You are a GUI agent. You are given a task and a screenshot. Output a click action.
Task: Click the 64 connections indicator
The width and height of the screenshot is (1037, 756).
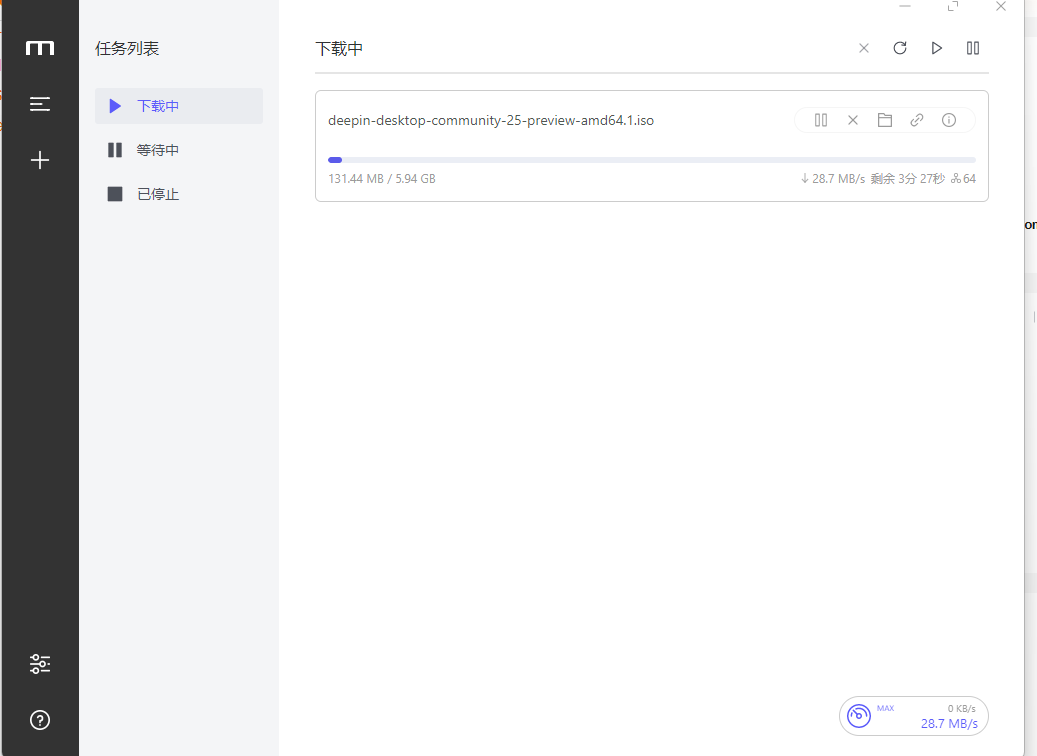coord(964,179)
